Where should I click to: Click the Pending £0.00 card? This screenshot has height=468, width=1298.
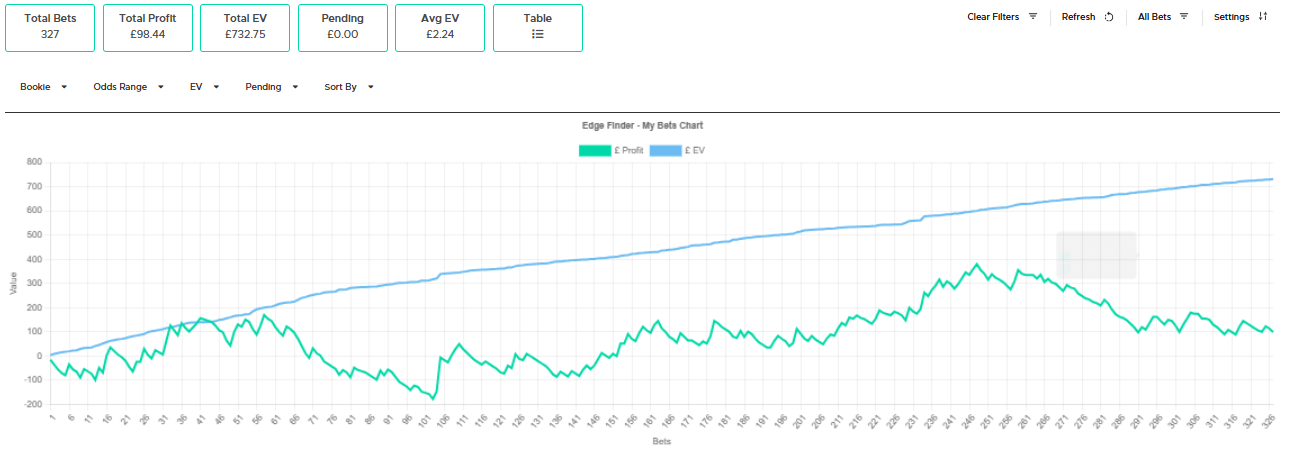coord(343,27)
